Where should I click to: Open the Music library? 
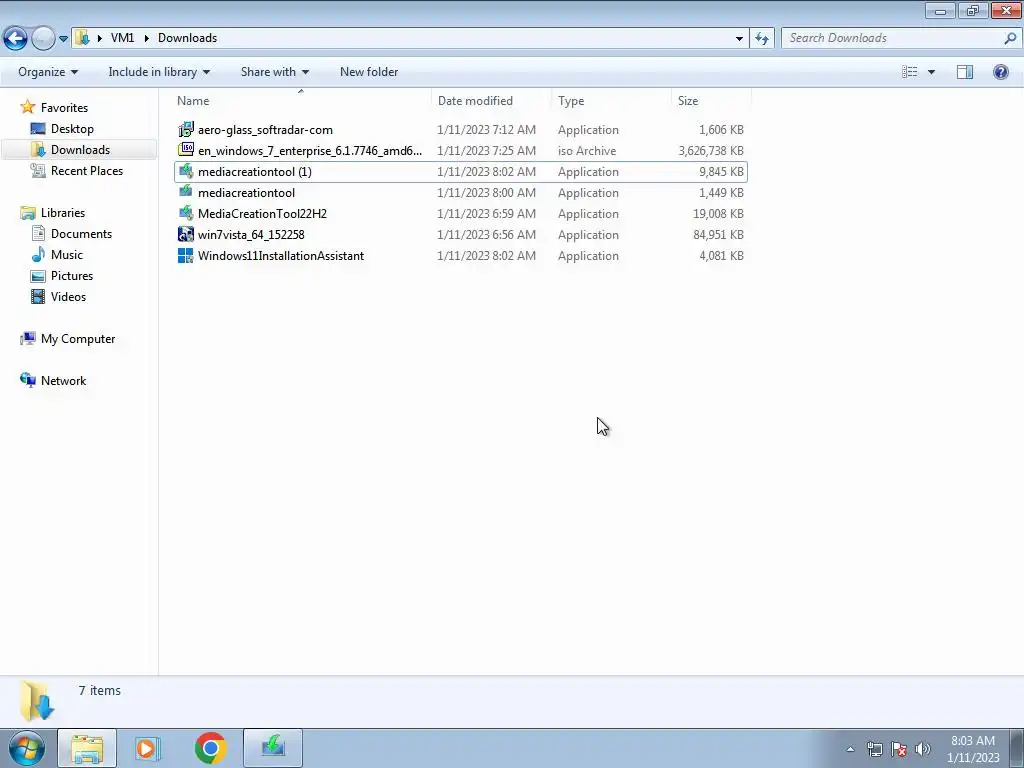point(67,255)
